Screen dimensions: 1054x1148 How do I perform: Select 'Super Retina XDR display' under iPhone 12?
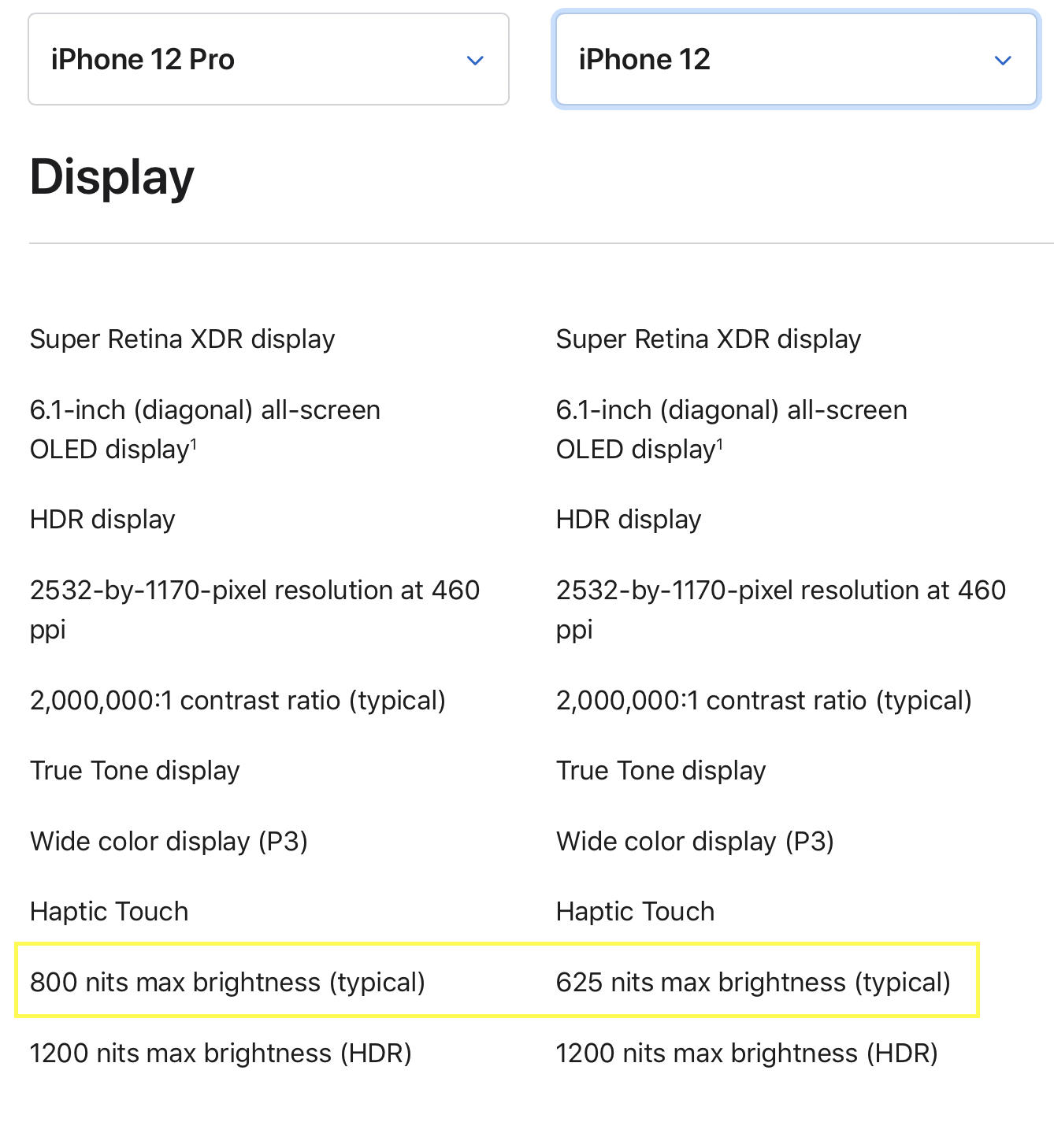point(709,339)
